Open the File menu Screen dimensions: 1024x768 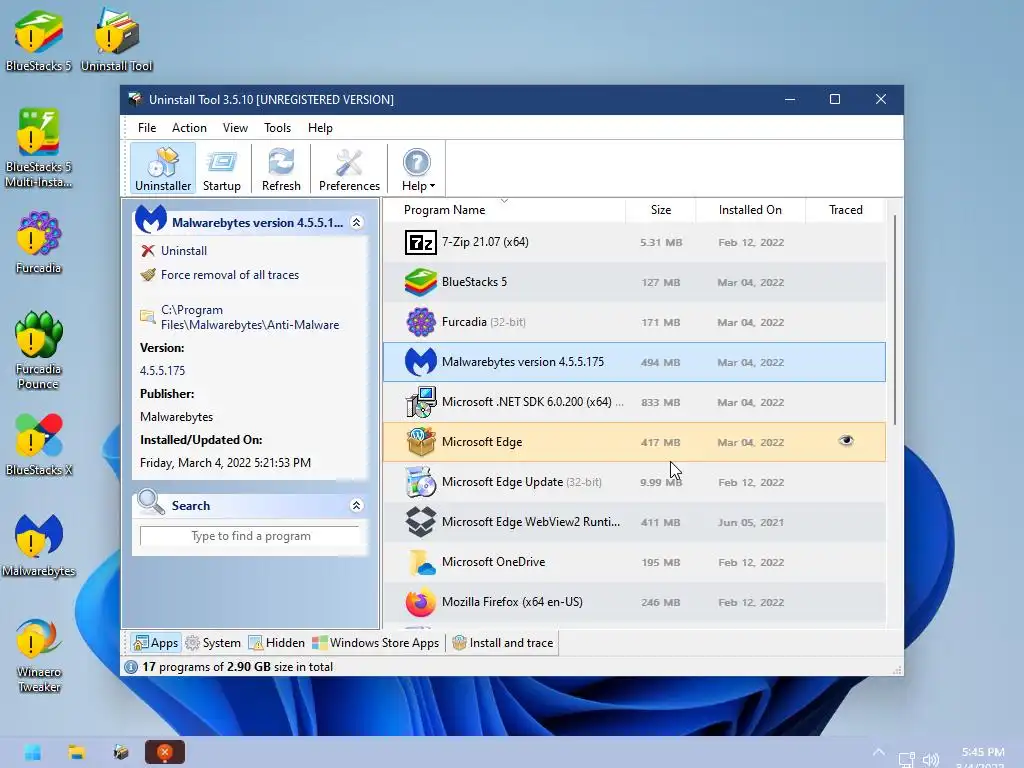pyautogui.click(x=147, y=128)
